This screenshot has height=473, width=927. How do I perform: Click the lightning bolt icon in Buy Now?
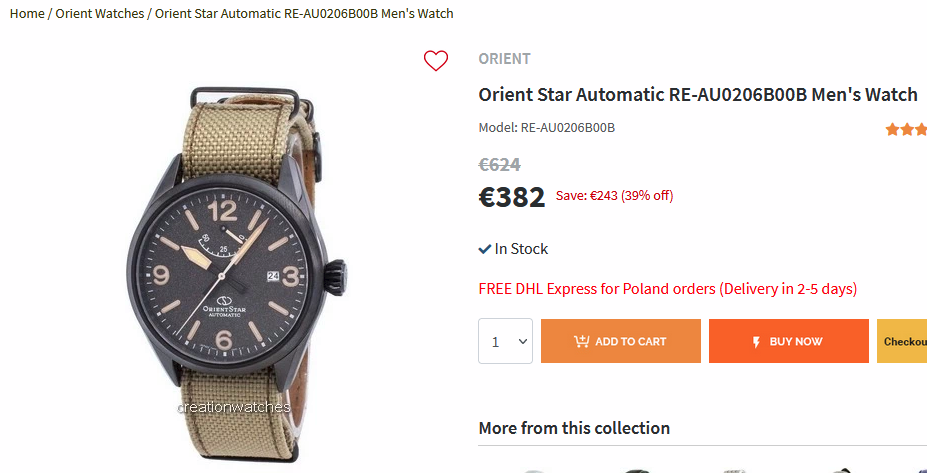pyautogui.click(x=756, y=341)
